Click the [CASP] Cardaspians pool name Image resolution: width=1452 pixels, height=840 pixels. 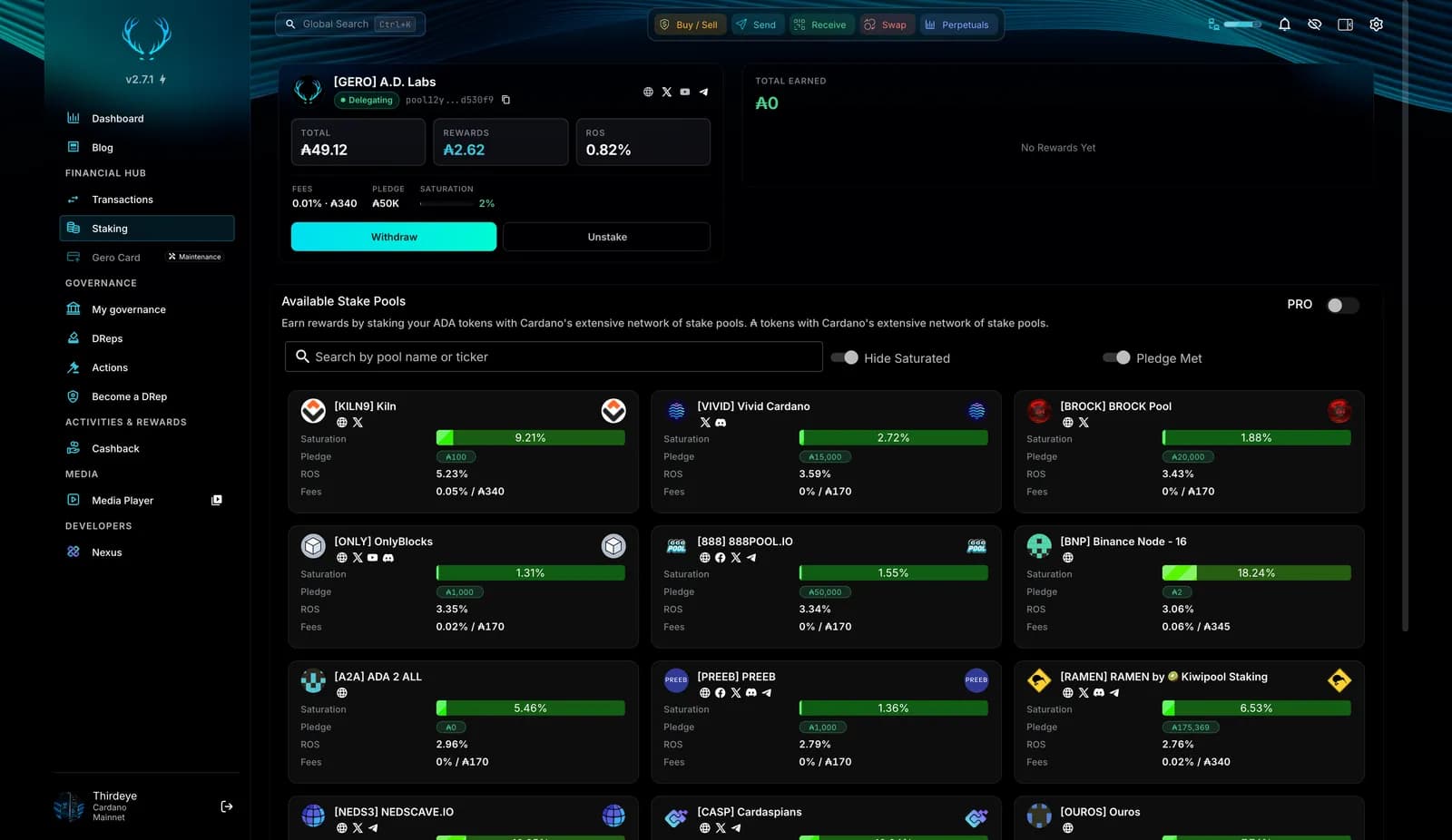coord(750,812)
